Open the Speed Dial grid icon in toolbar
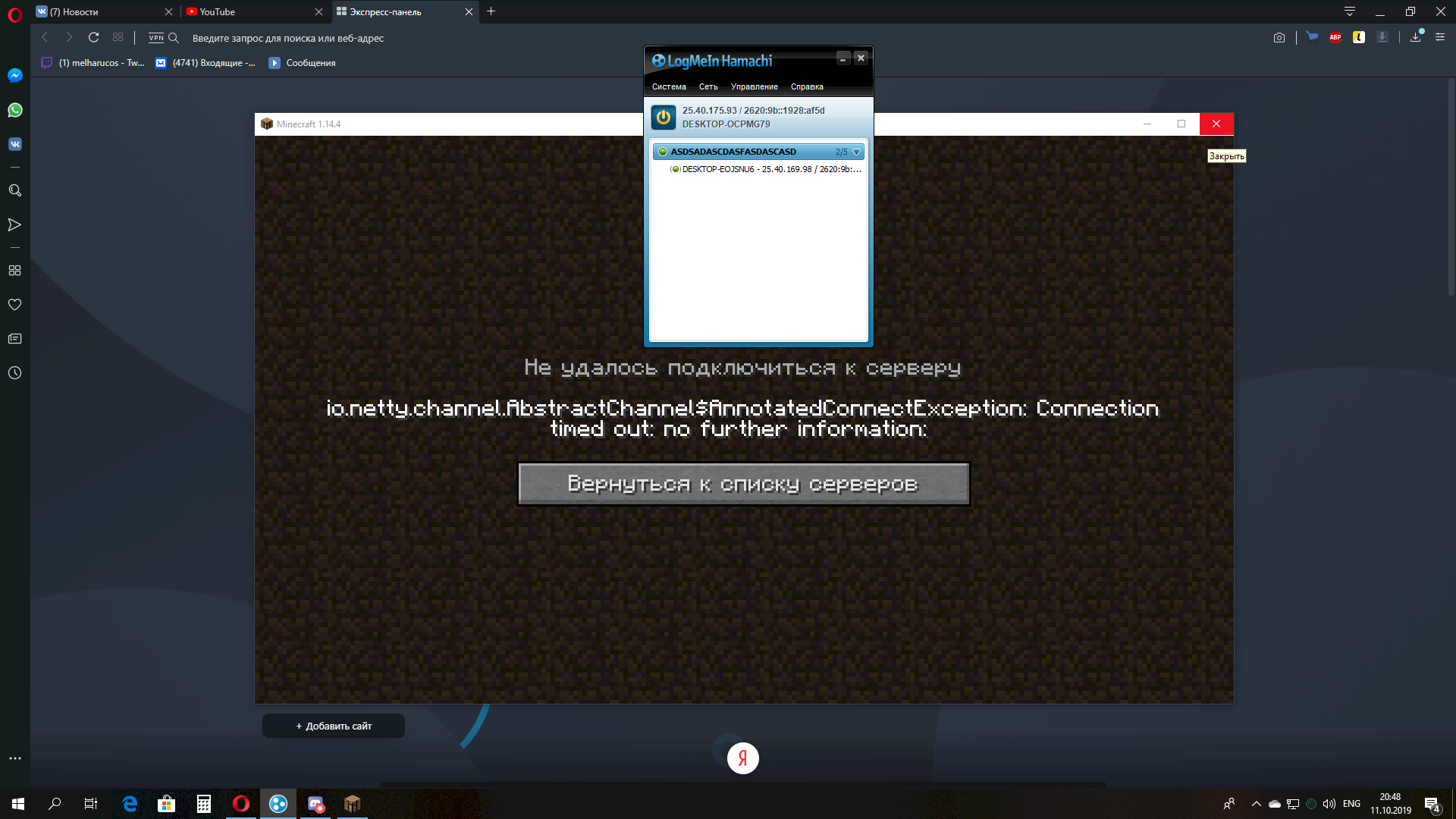The height and width of the screenshot is (819, 1456). click(118, 37)
